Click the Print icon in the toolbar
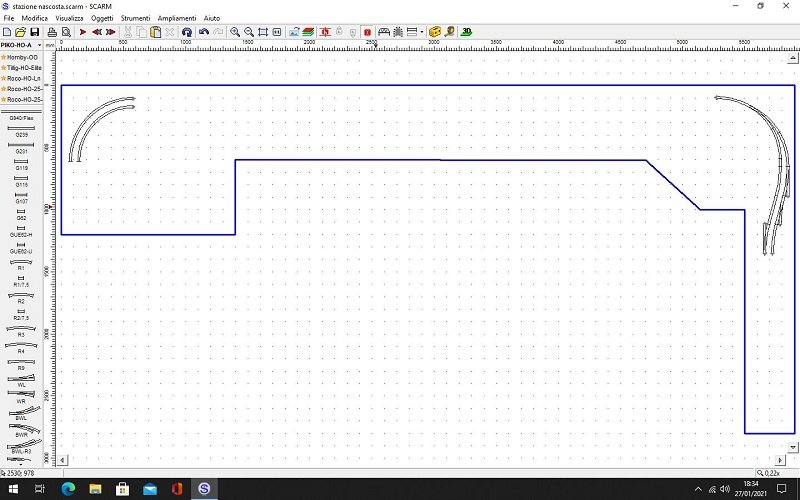This screenshot has width=800, height=500. 52,32
